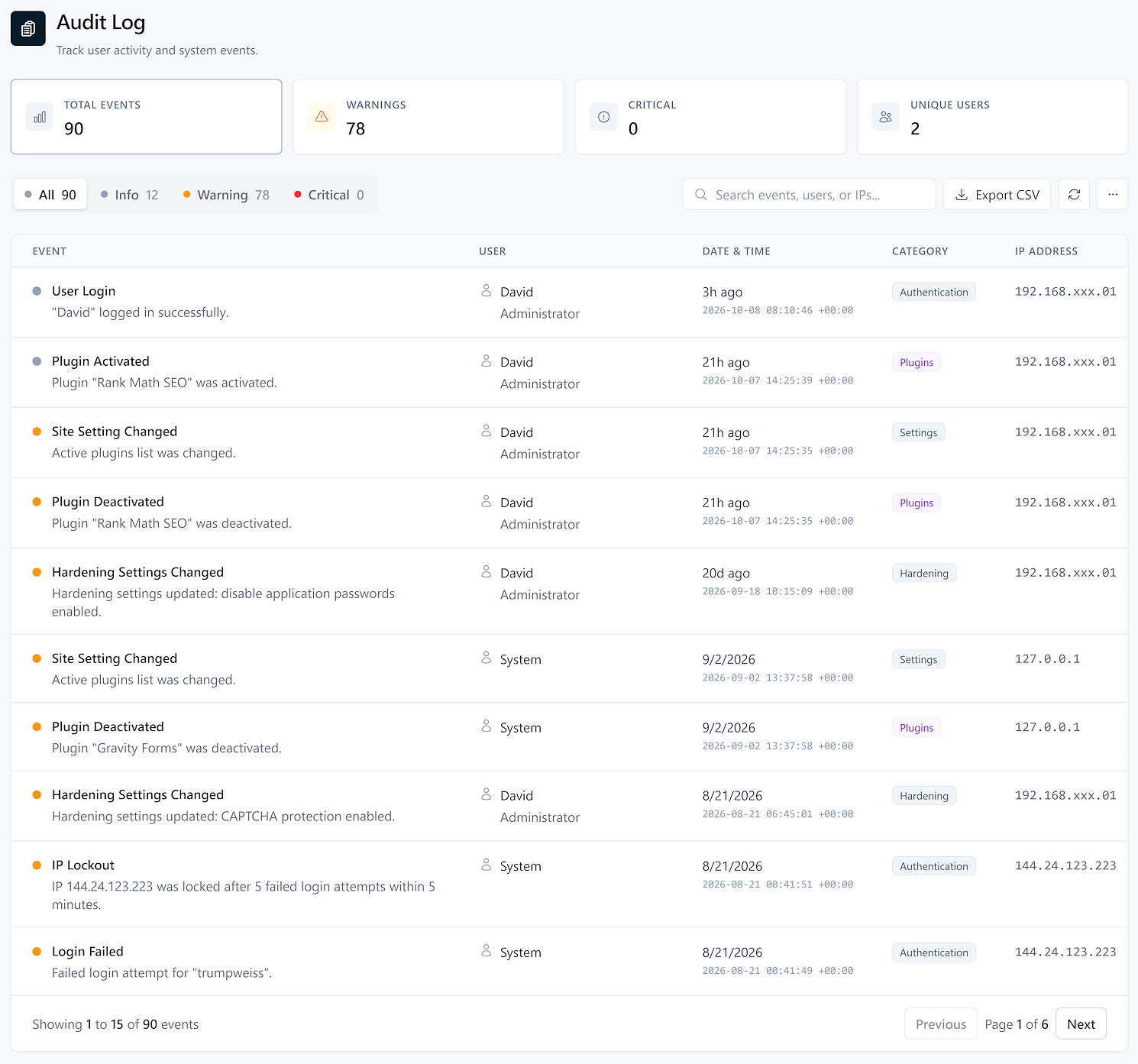This screenshot has height=1064, width=1138.
Task: Export events with Export CSV button
Action: pyautogui.click(x=997, y=195)
